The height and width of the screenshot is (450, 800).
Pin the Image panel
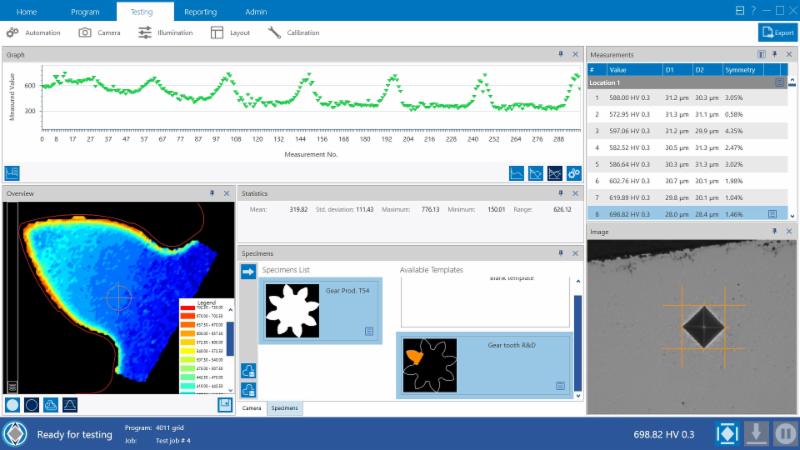click(774, 231)
